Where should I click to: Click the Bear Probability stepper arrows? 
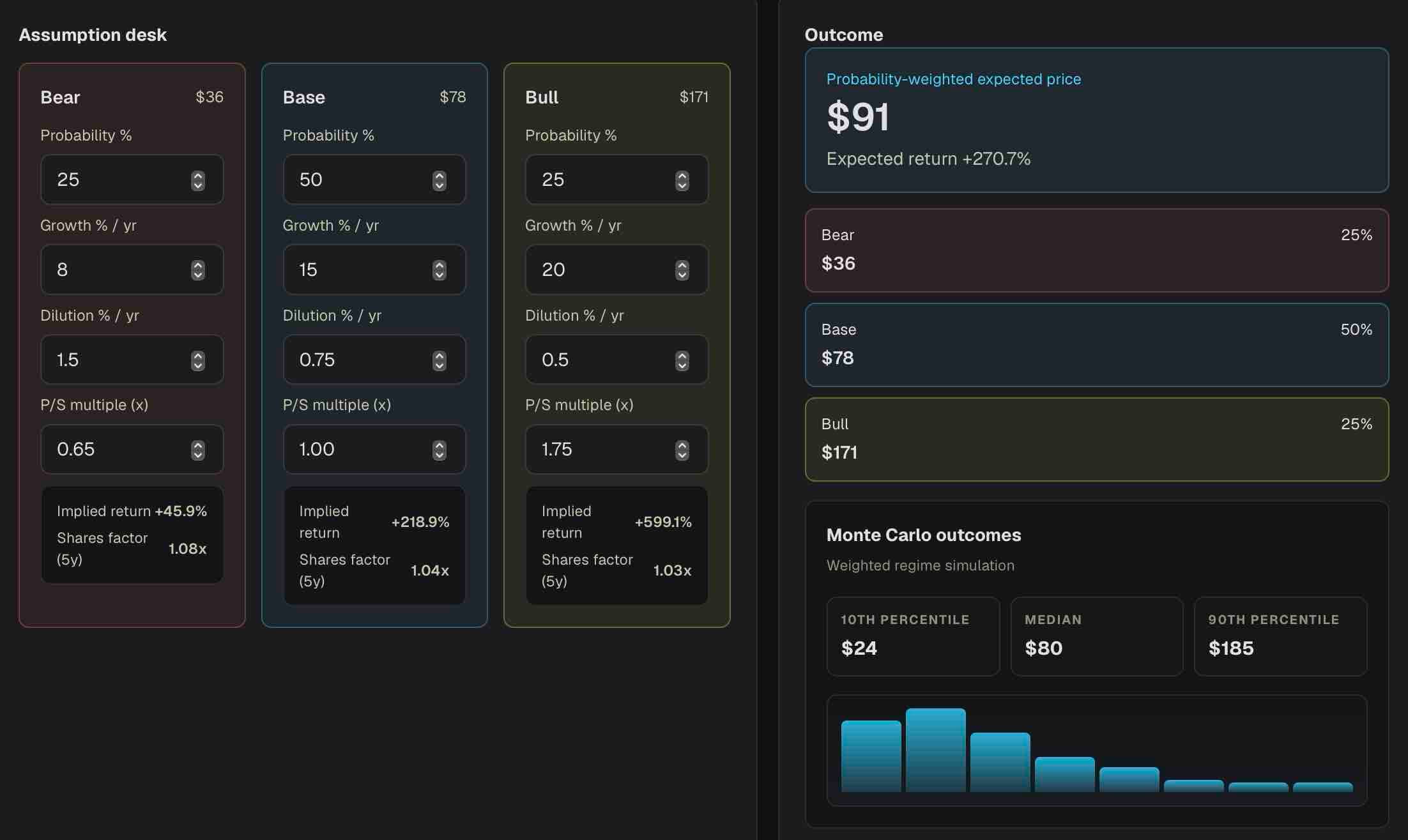pos(198,181)
